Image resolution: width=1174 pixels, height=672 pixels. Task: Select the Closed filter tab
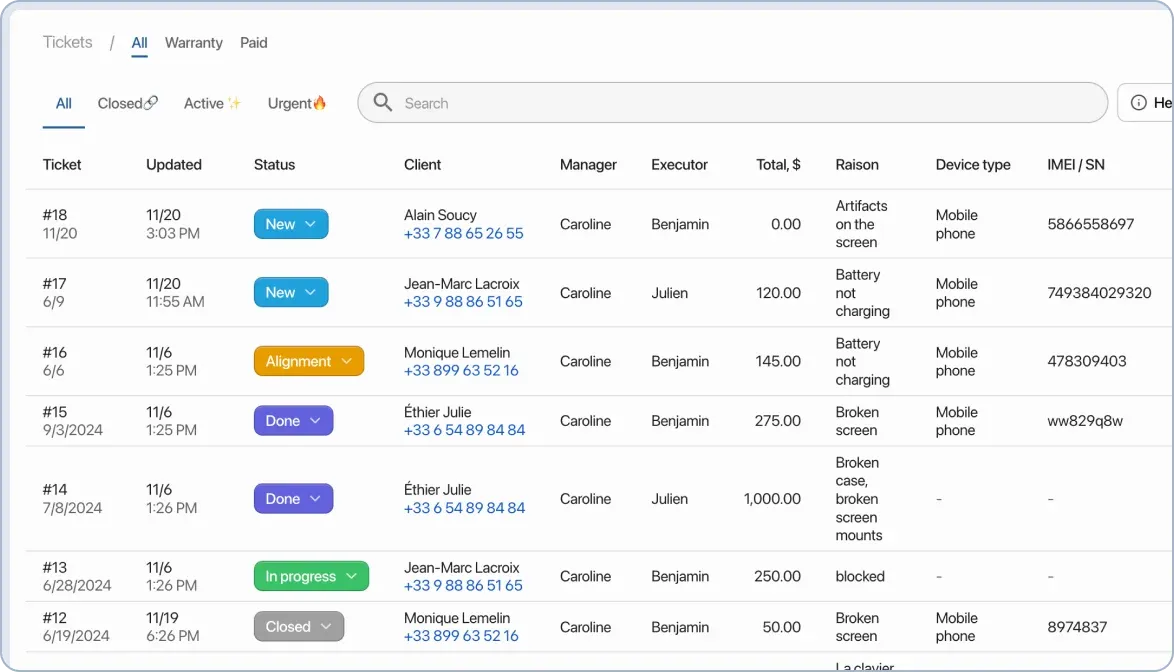(120, 103)
